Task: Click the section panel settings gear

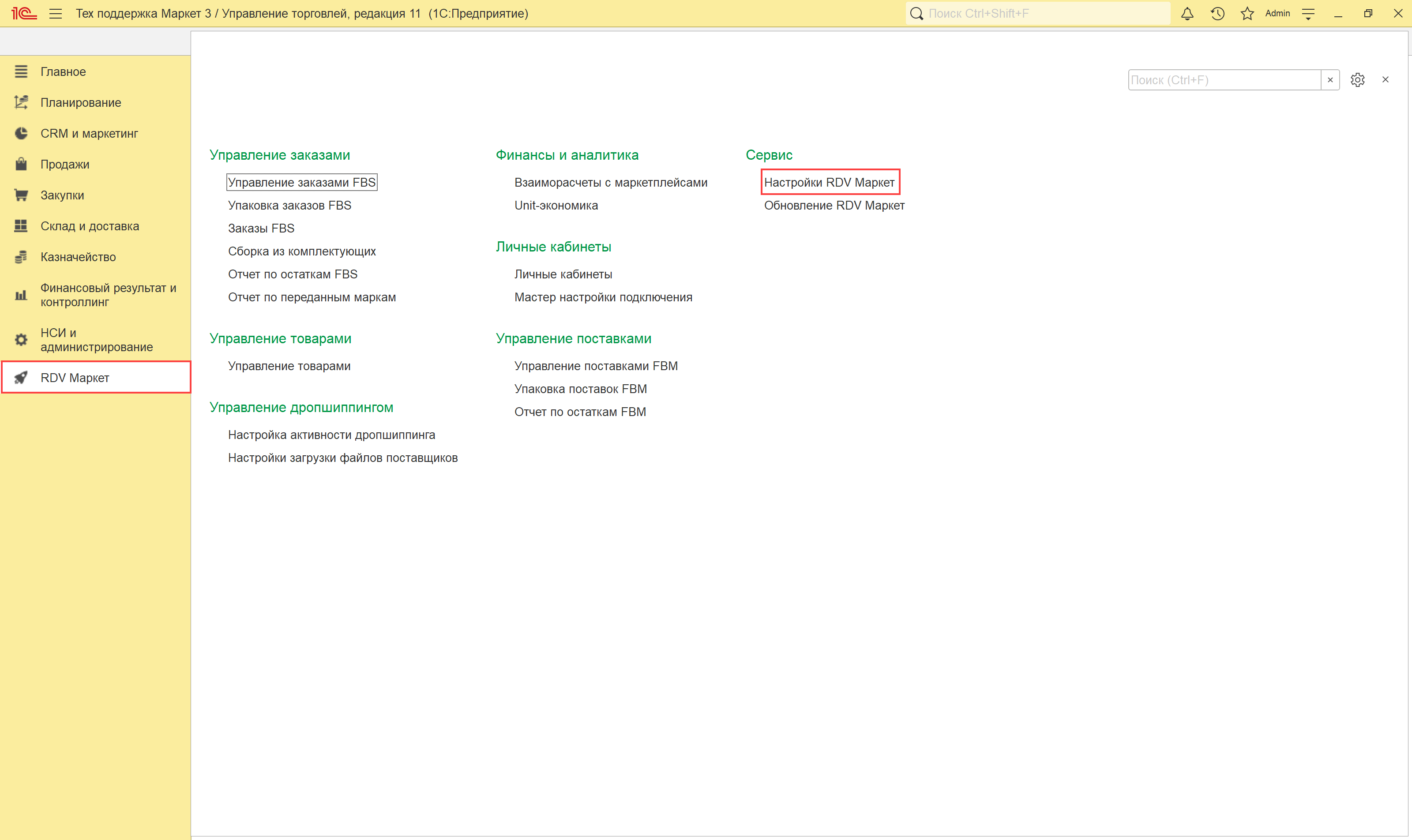Action: coord(1357,80)
